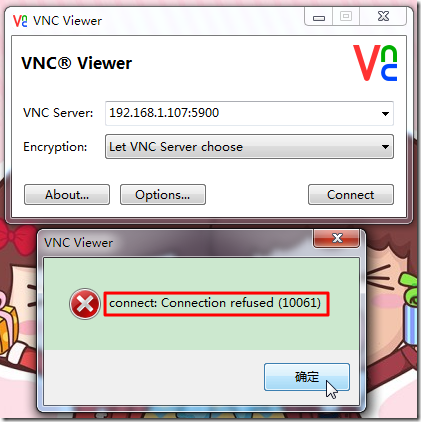The image size is (421, 422).
Task: Select the 'Let VNC Server choose' combo box
Action: point(249,147)
